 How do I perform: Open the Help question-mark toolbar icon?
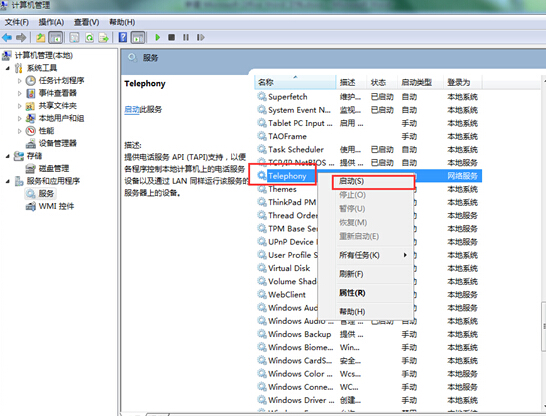[x=123, y=37]
